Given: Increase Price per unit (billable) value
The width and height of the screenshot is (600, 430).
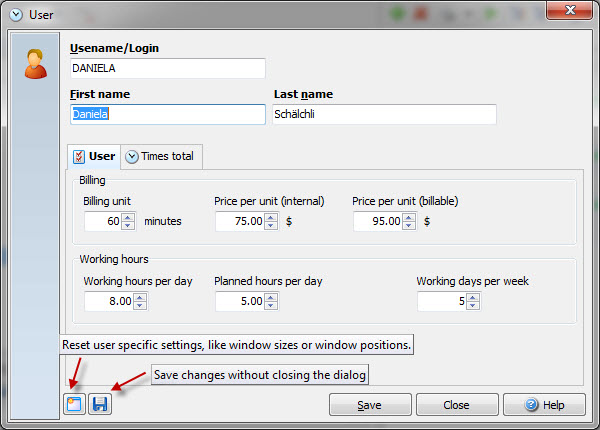Looking at the screenshot, I should coord(409,217).
